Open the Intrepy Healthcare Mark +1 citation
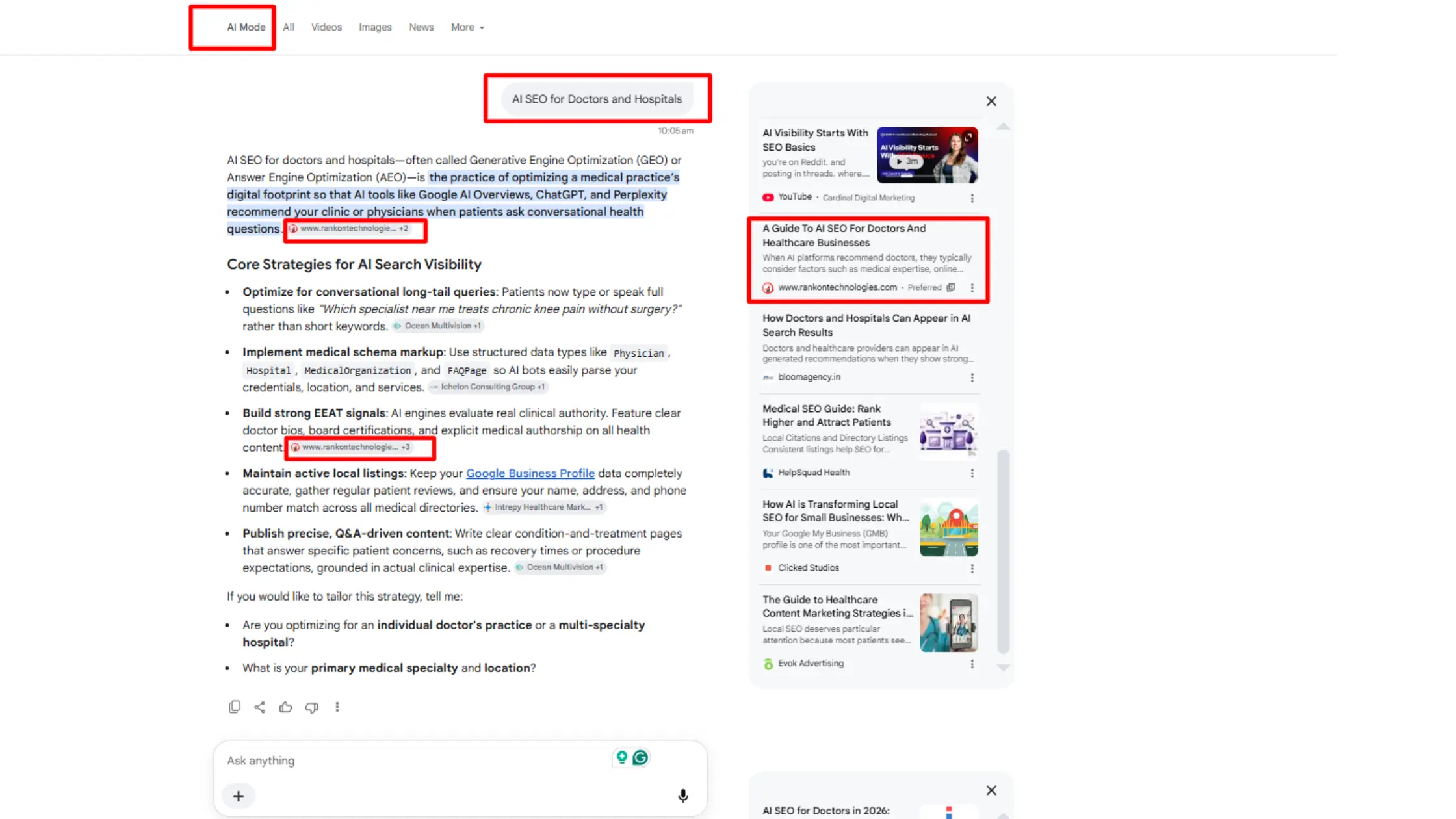 [544, 507]
